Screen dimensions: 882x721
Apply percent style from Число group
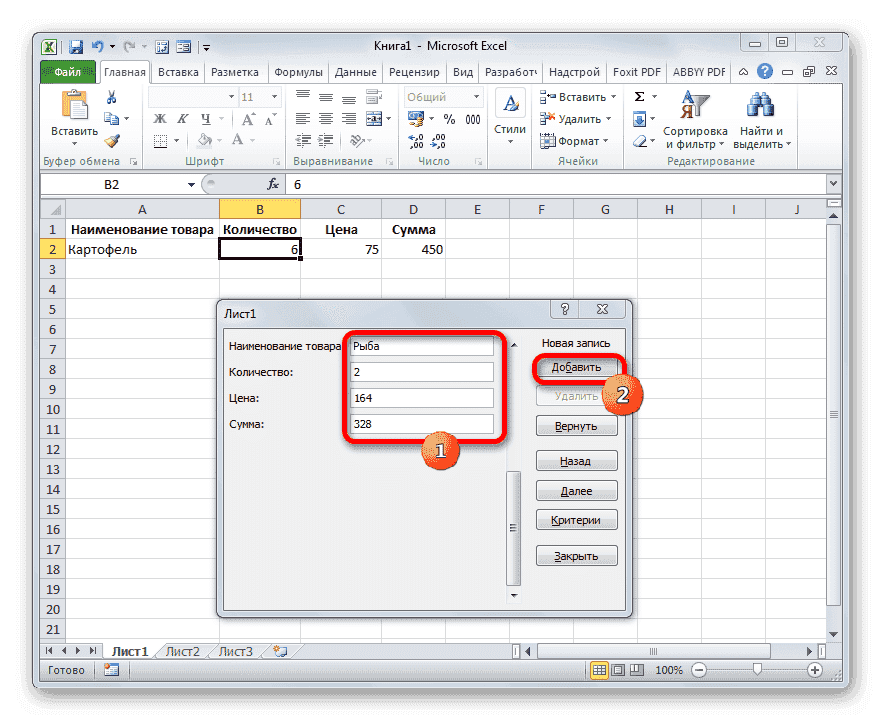pos(449,117)
